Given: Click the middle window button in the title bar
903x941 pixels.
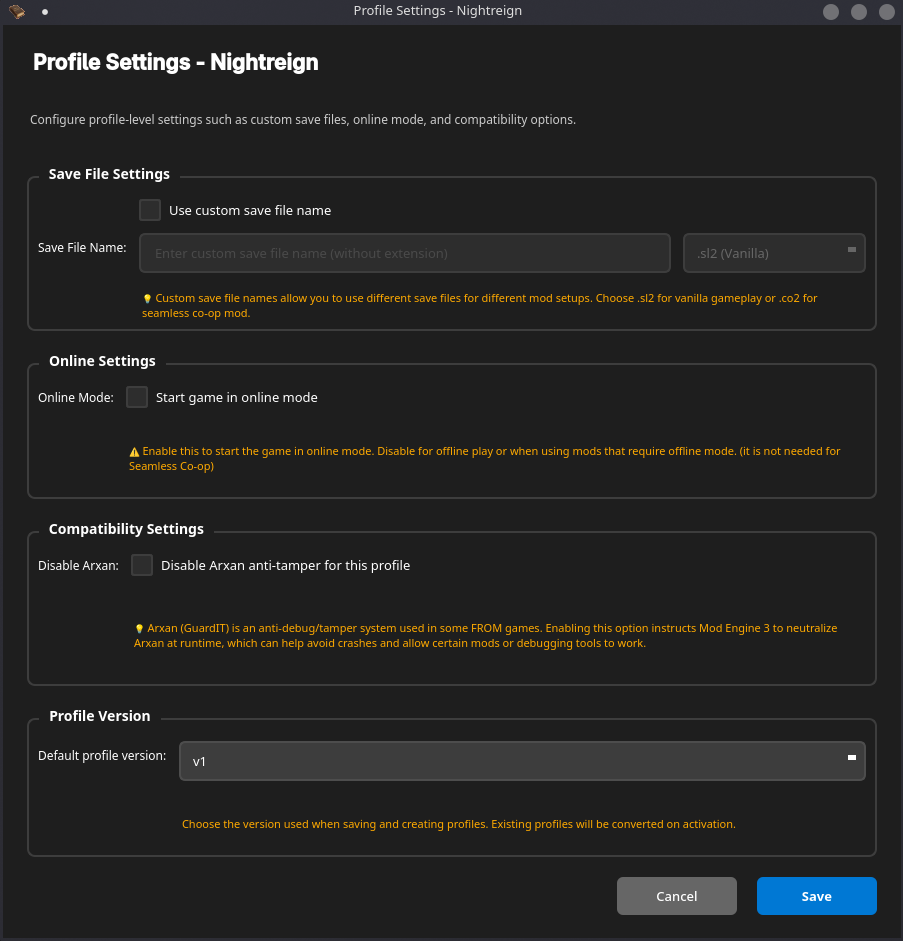Looking at the screenshot, I should (858, 12).
